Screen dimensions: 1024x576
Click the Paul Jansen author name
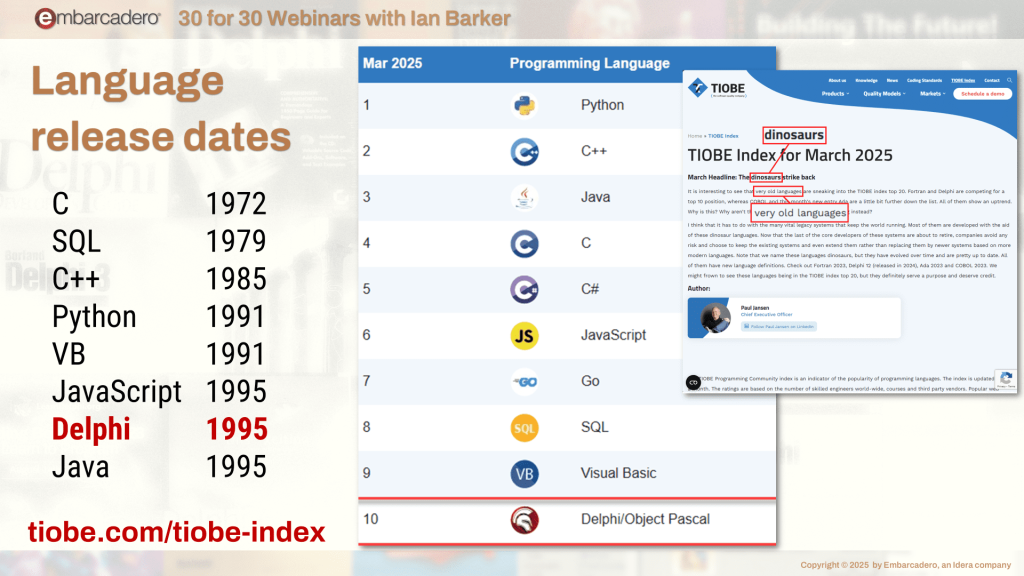click(x=754, y=308)
